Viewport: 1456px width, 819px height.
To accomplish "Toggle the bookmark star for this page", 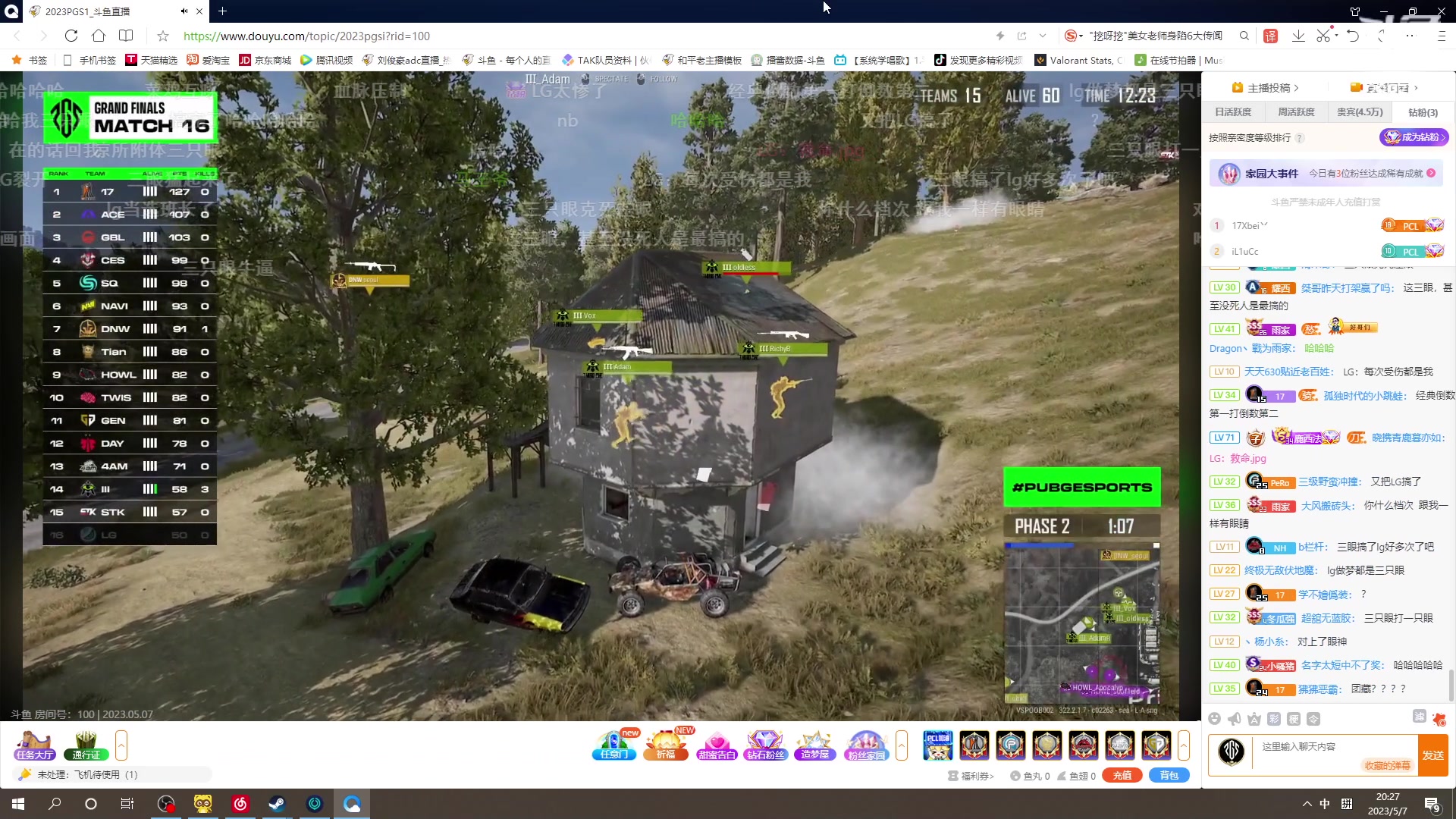I will [163, 36].
